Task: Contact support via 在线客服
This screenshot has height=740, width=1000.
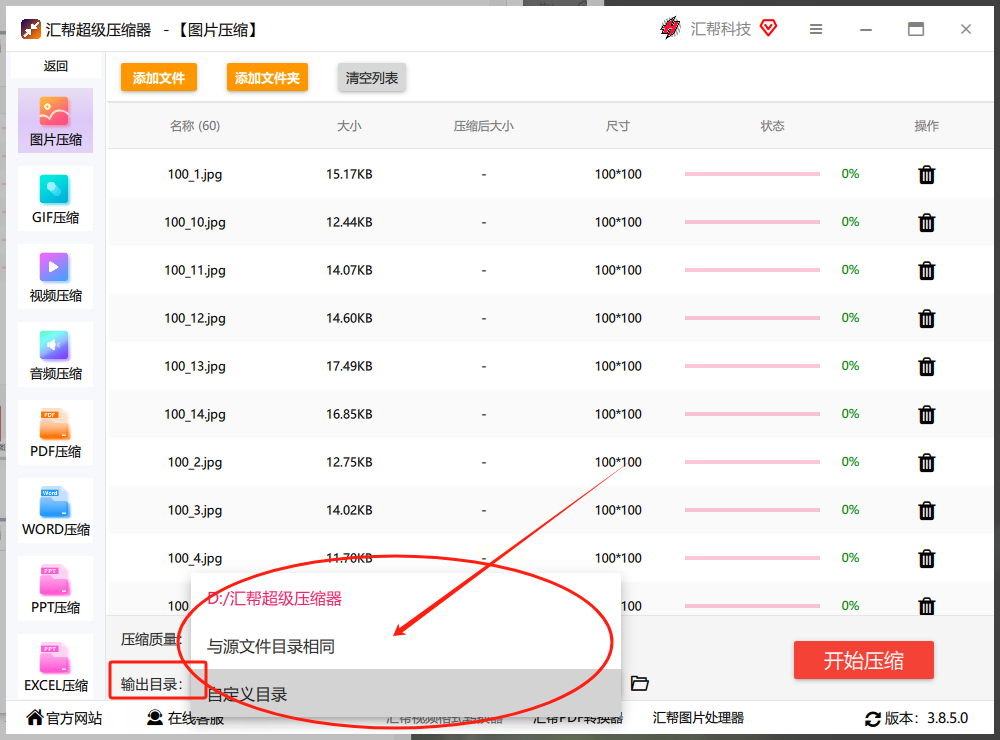Action: pyautogui.click(x=186, y=718)
